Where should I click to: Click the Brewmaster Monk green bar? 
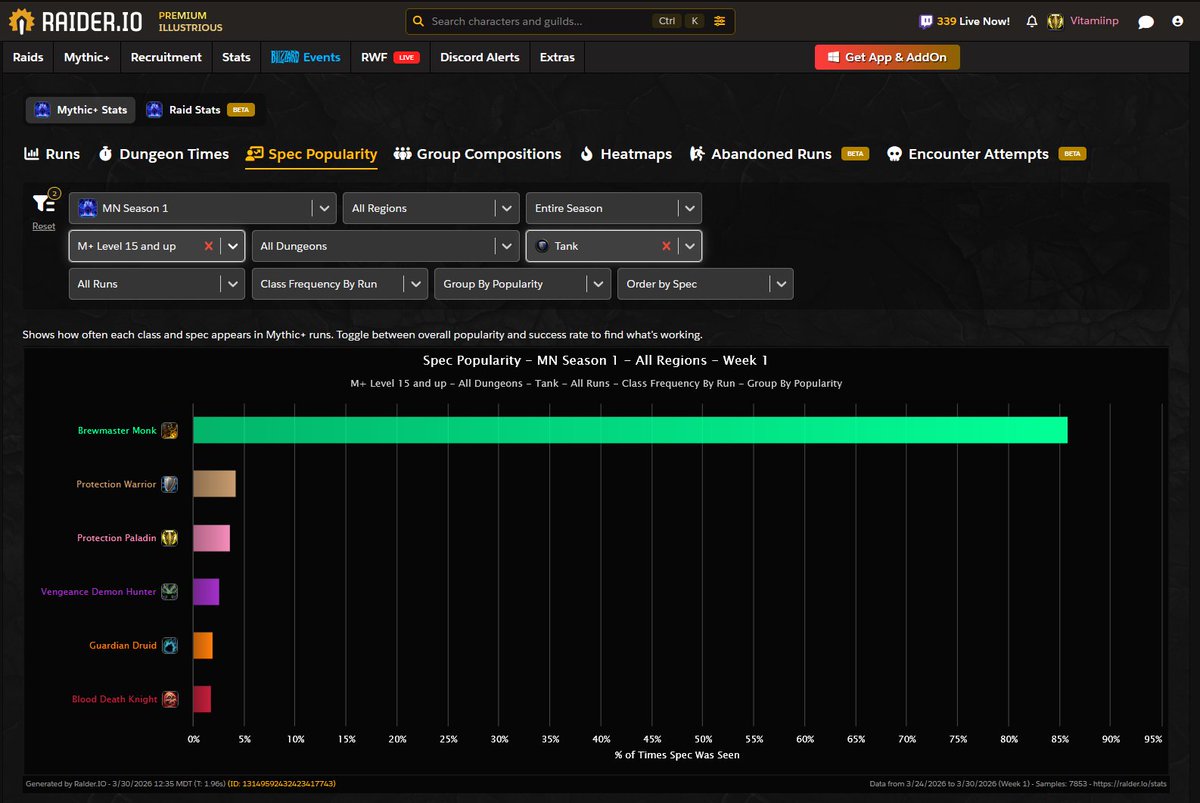(x=630, y=430)
